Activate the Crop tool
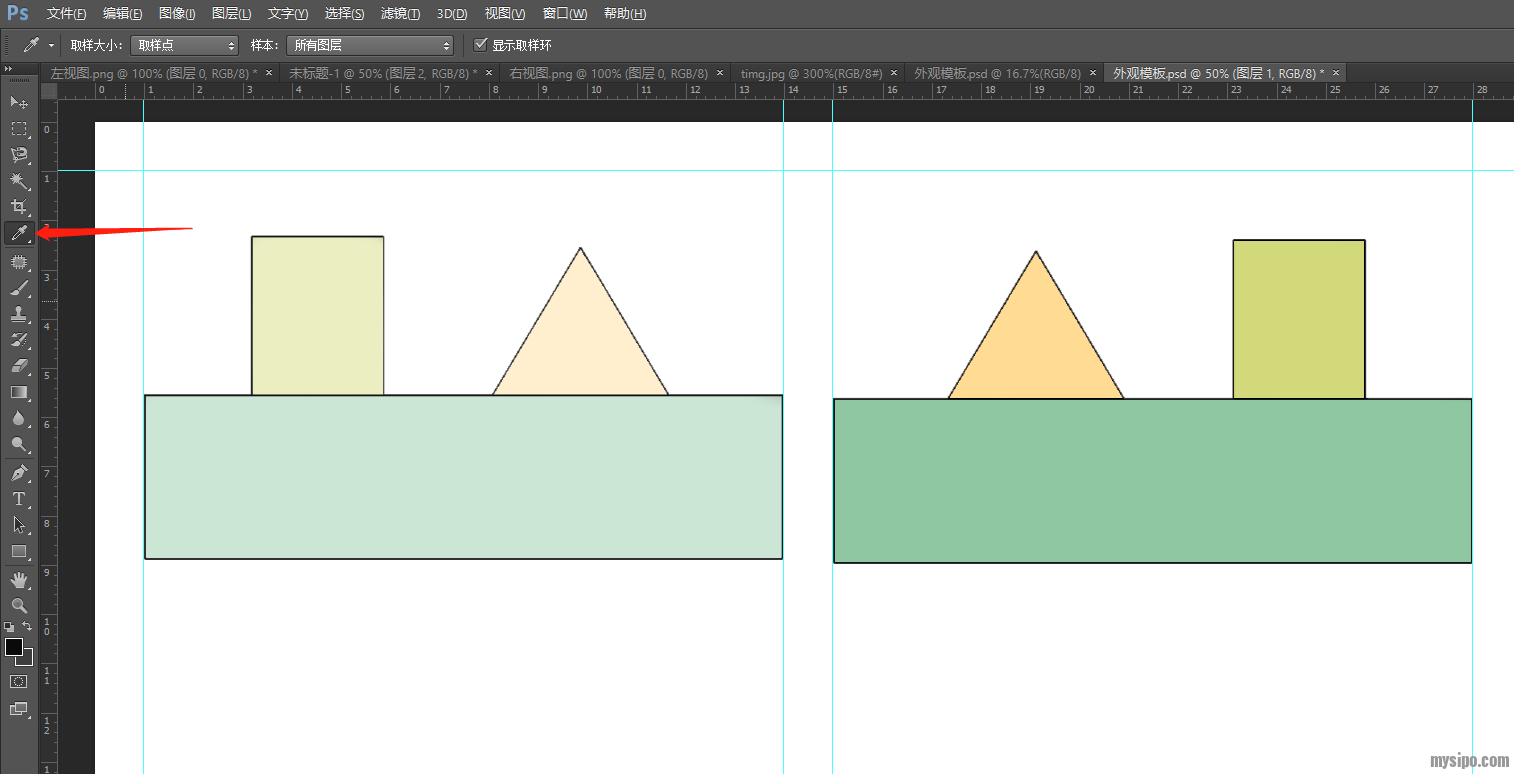Image resolution: width=1514 pixels, height=774 pixels. 18,207
